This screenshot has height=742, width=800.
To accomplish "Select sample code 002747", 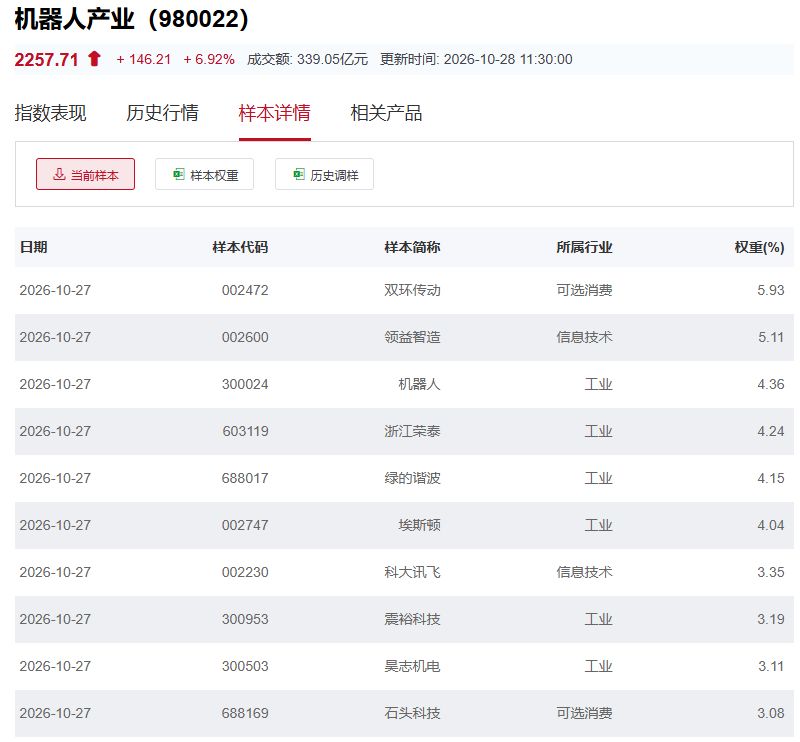I will (x=245, y=525).
